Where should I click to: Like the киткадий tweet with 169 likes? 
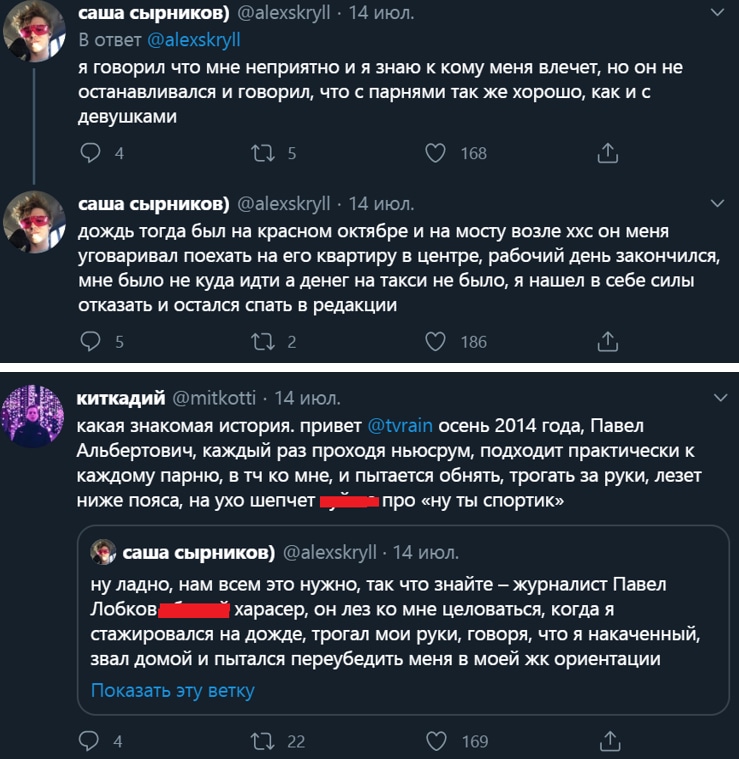click(x=435, y=741)
